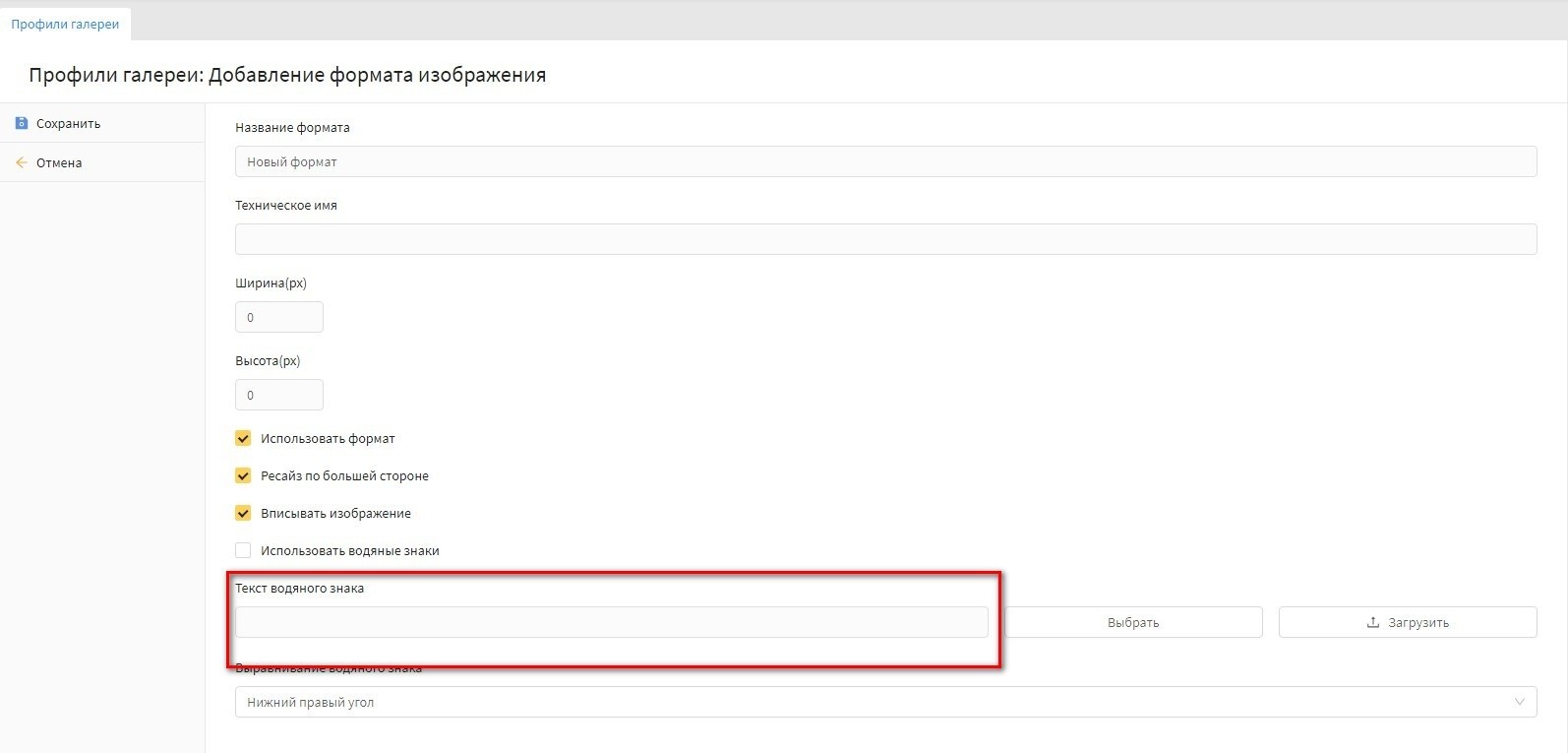Image resolution: width=1568 pixels, height=753 pixels.
Task: Enable Использовать водяные знаки checkbox
Action: point(243,550)
